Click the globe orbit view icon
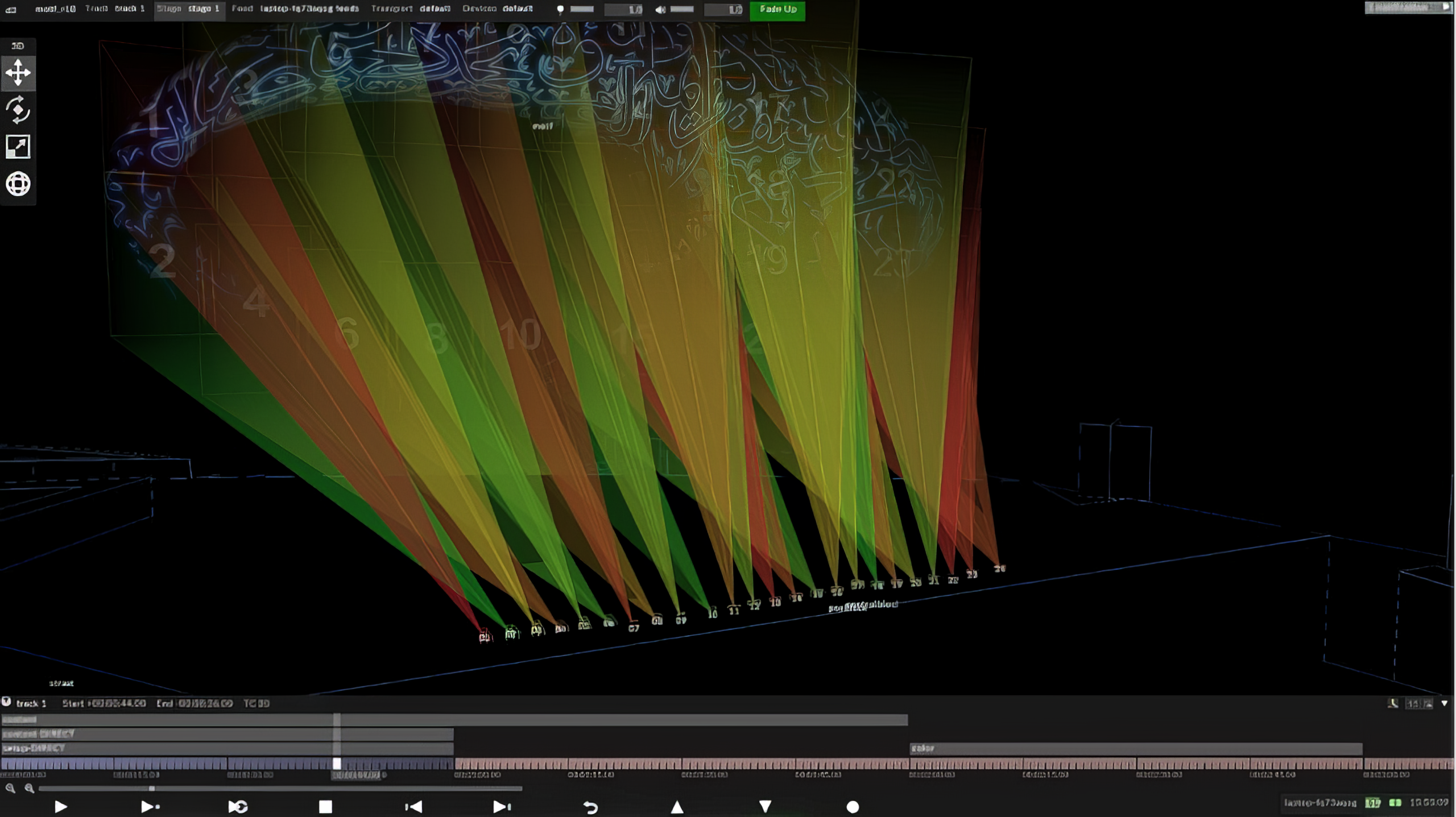Image resolution: width=1456 pixels, height=817 pixels. [18, 184]
